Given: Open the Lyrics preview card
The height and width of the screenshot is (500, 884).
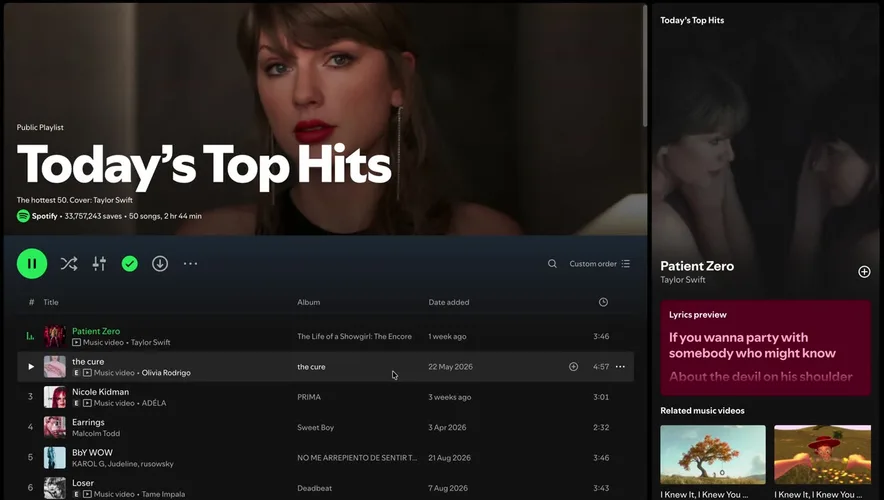Looking at the screenshot, I should coord(766,348).
